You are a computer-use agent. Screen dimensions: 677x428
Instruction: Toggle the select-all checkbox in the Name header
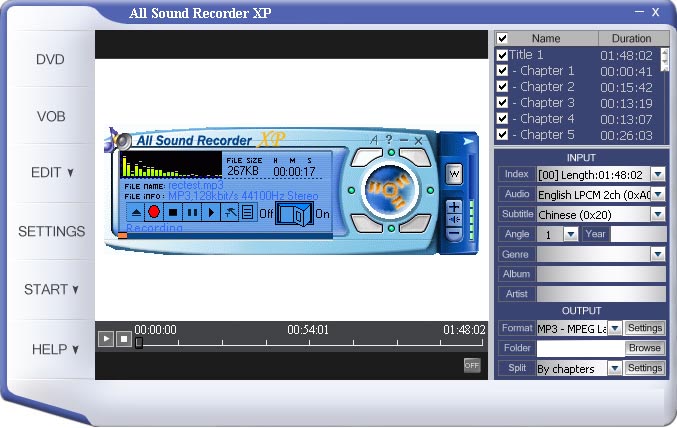(502, 38)
